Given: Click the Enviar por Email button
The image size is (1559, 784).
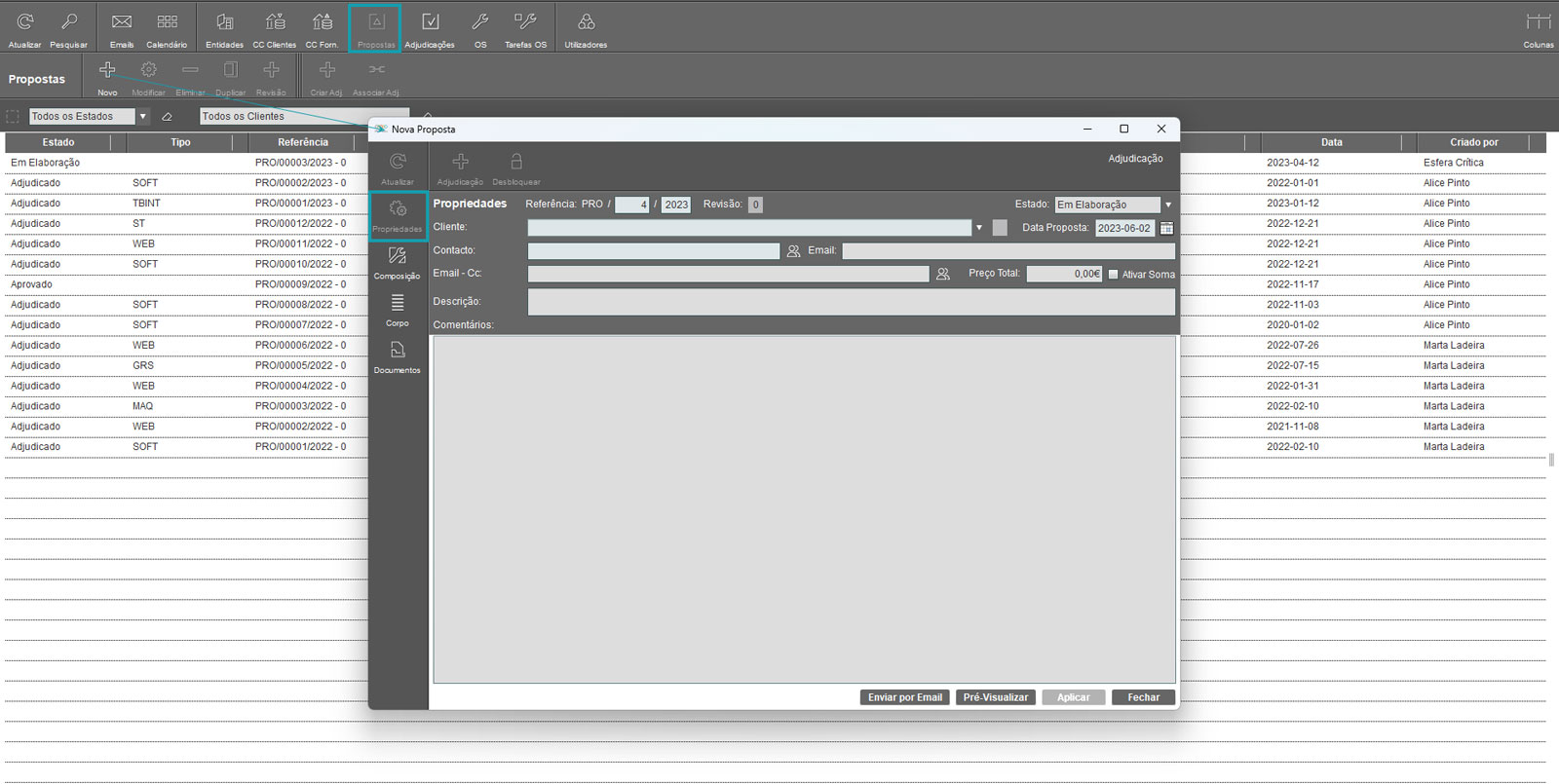Looking at the screenshot, I should pos(904,697).
